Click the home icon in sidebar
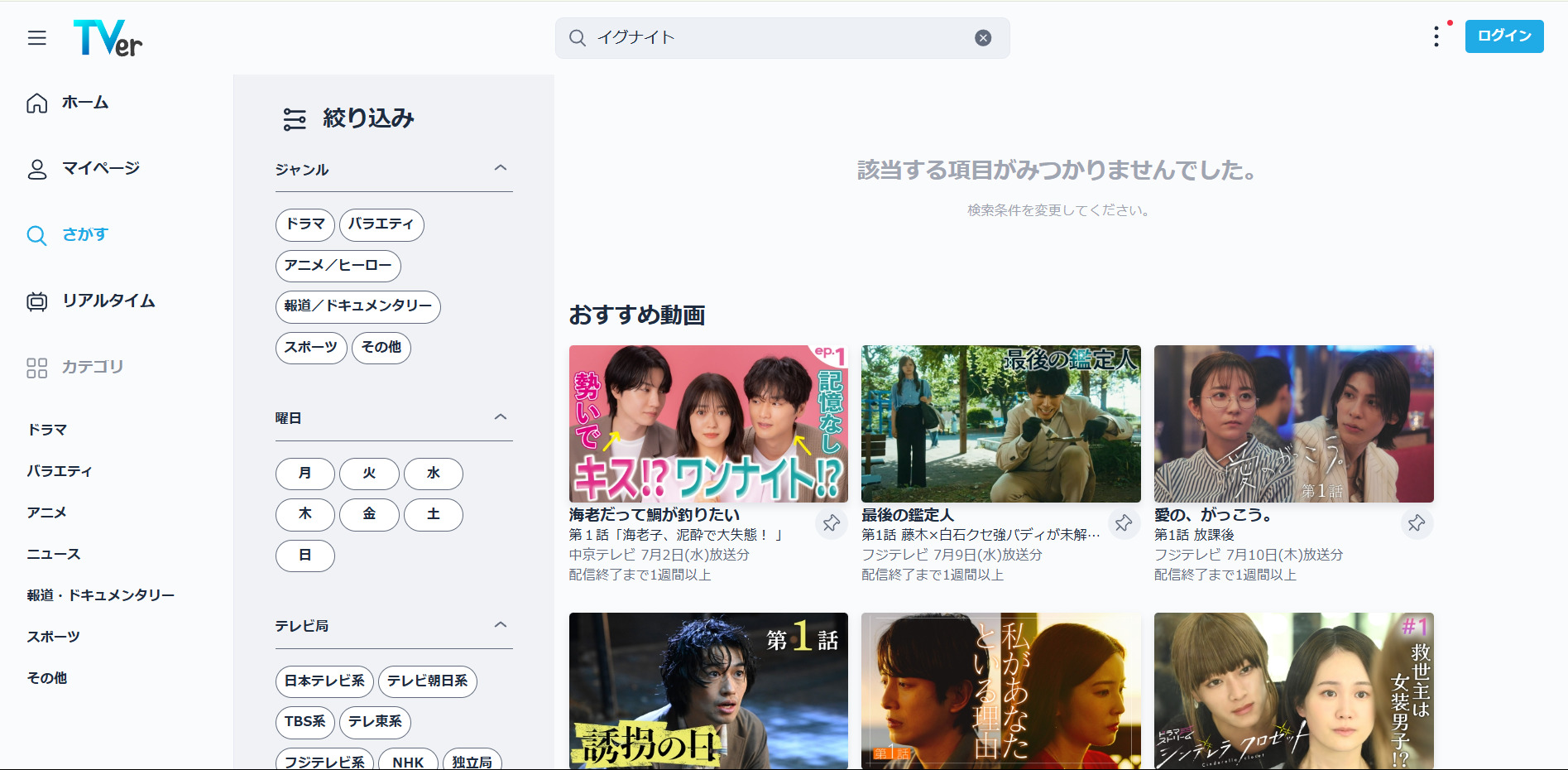Screen dimensions: 1568x770 (37, 103)
